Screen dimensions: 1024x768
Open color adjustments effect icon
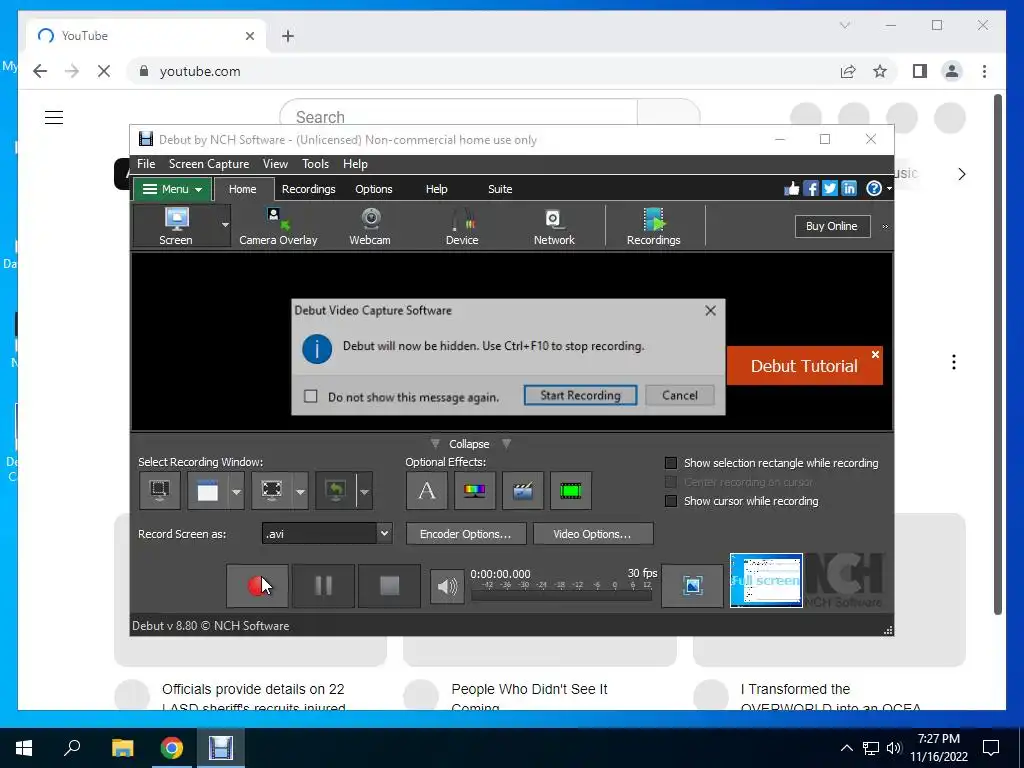475,490
